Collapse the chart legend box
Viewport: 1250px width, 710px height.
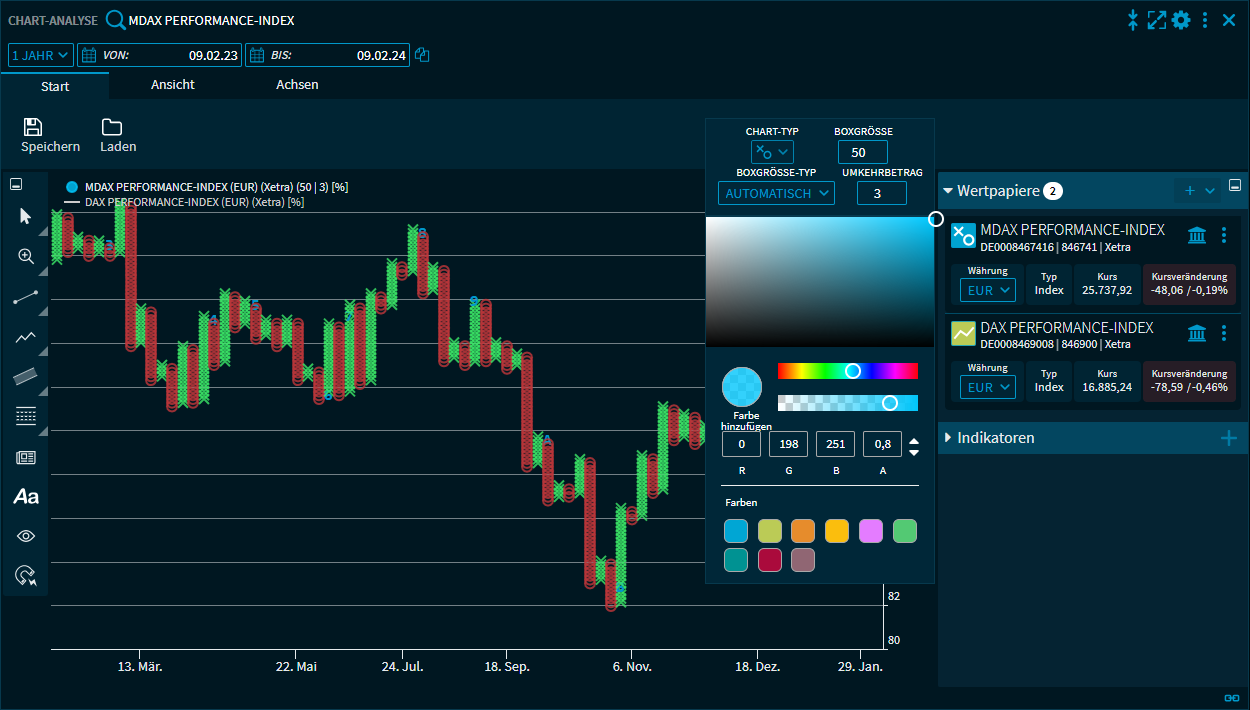[16, 184]
